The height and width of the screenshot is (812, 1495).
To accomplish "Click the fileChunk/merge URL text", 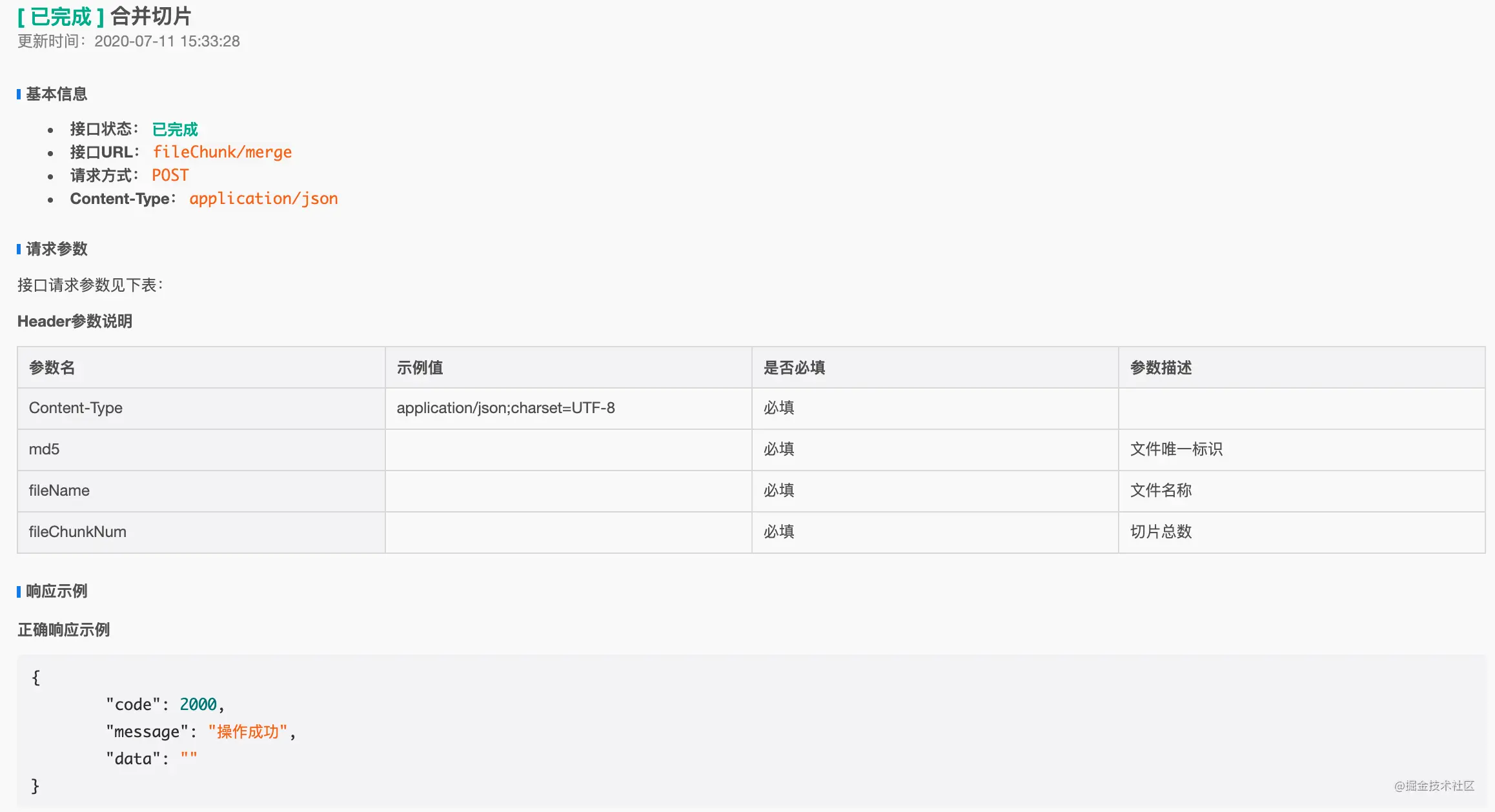I will (x=222, y=152).
